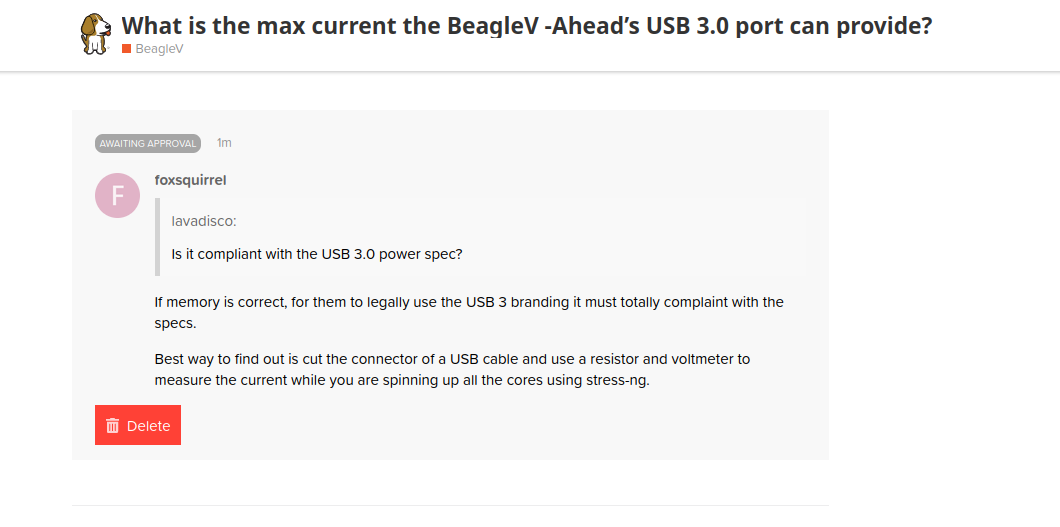Click the 1m post timestamp
This screenshot has width=1060, height=527.
[x=224, y=143]
